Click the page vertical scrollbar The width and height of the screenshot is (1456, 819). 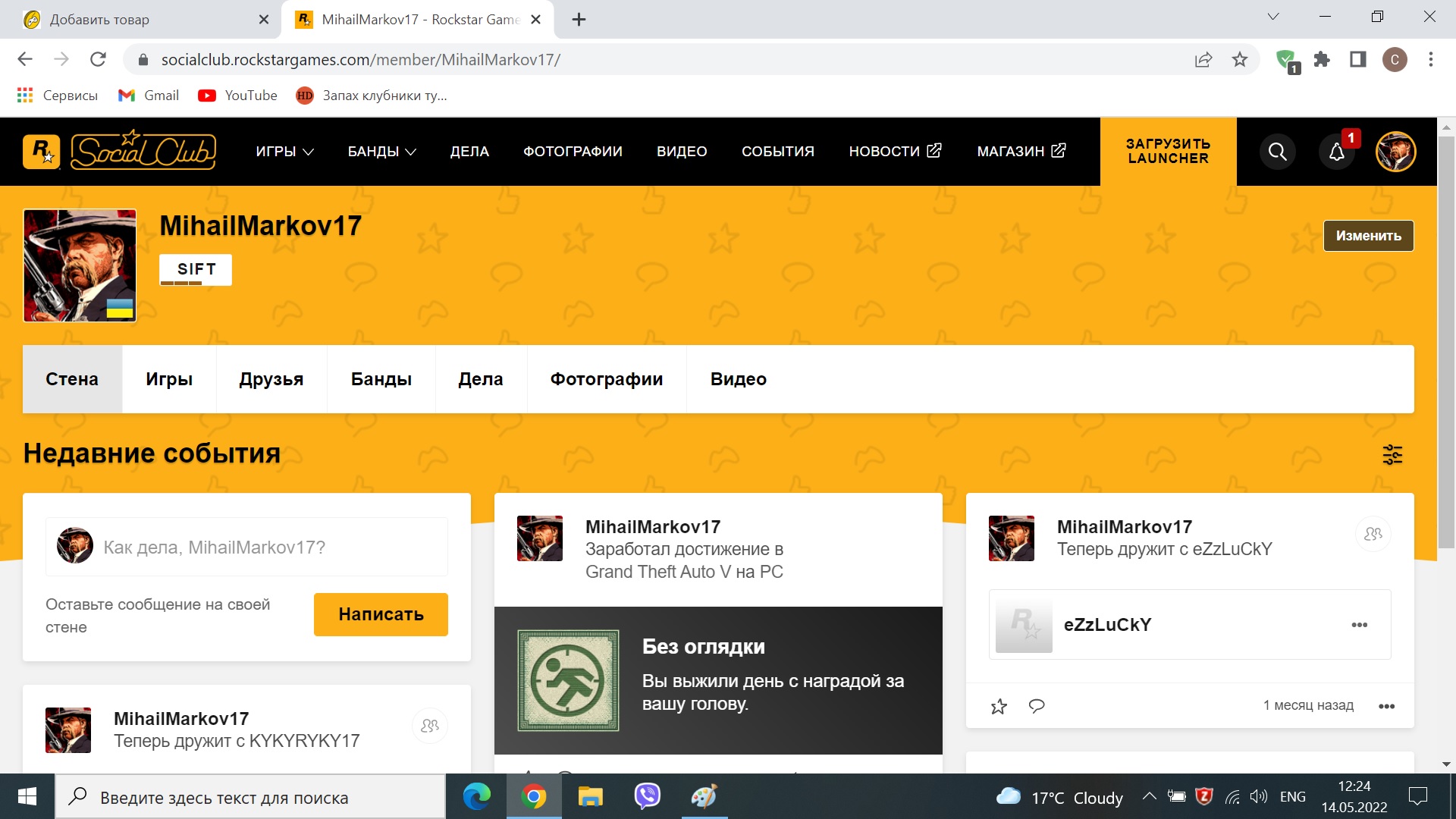[1446, 341]
